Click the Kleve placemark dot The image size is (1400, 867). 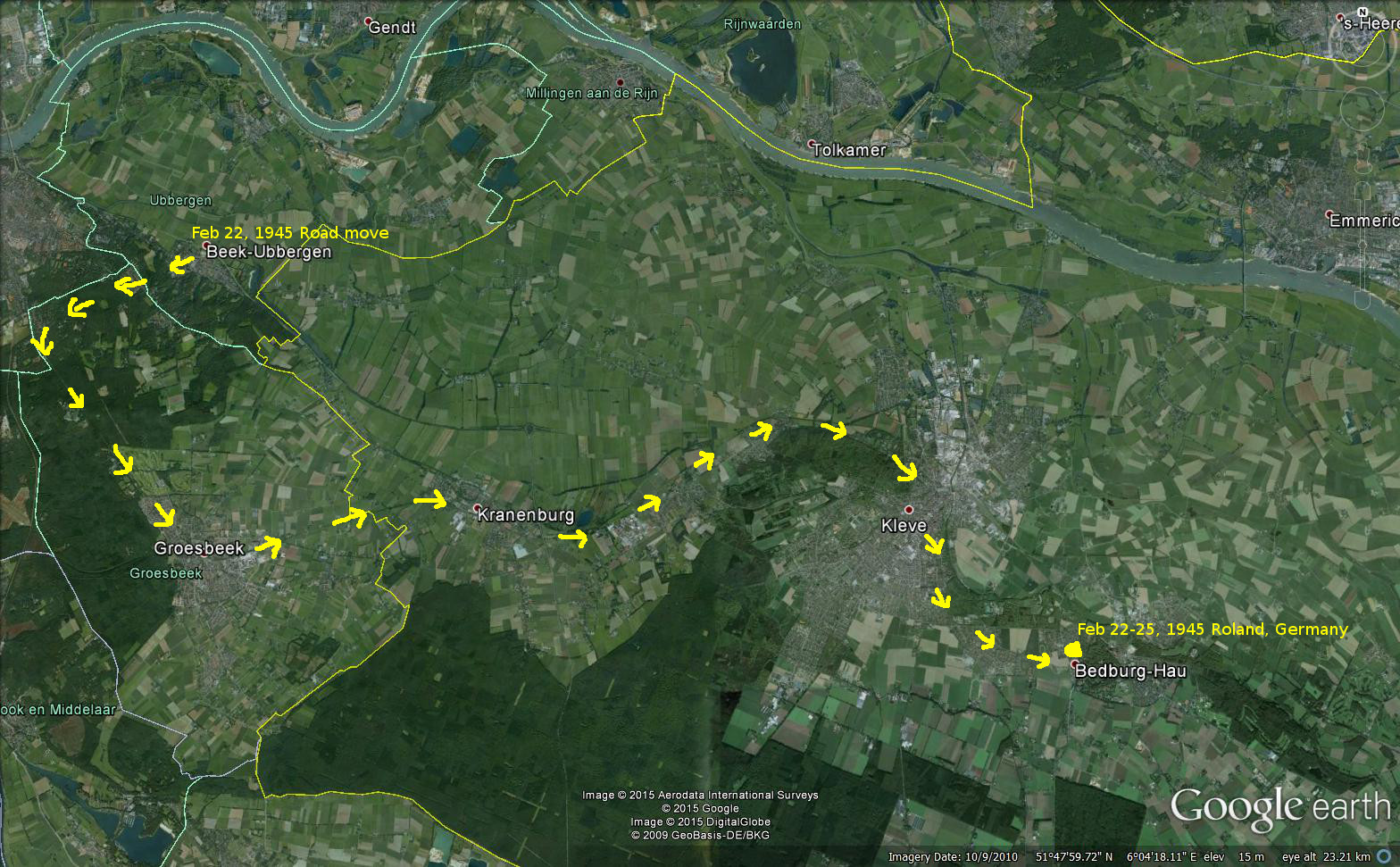coord(909,510)
